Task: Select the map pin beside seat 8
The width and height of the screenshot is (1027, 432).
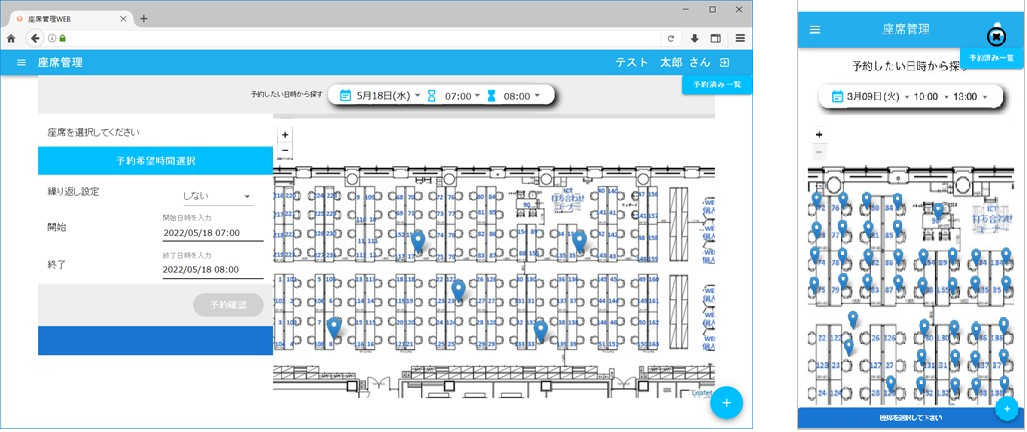Action: [334, 327]
